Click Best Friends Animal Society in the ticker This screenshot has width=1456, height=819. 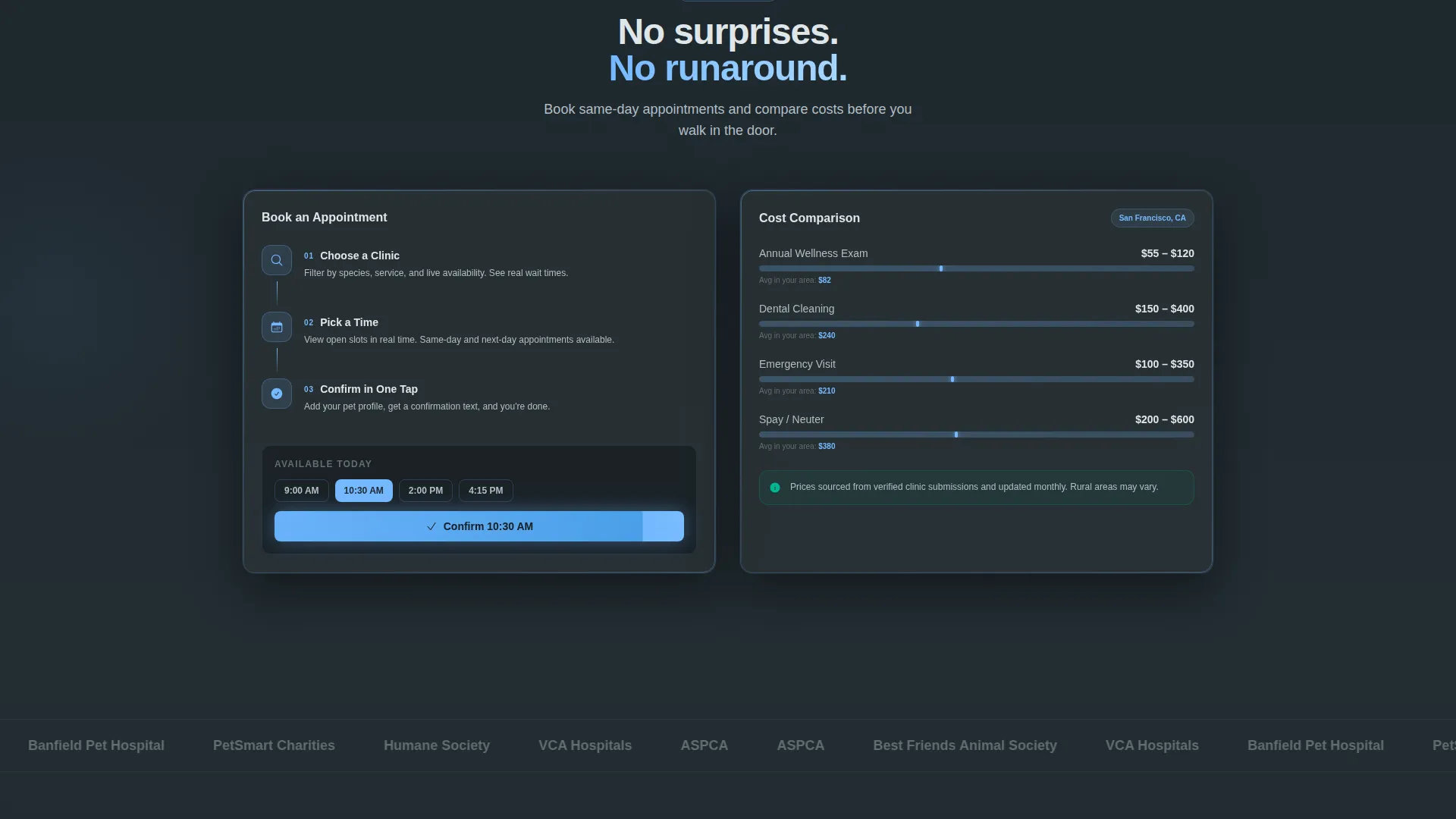965,745
